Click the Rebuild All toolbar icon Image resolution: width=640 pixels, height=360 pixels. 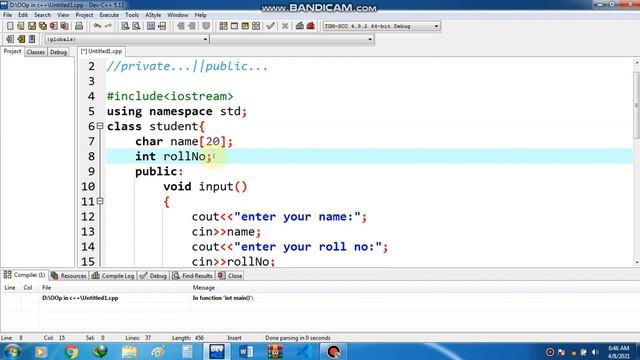[x=256, y=26]
